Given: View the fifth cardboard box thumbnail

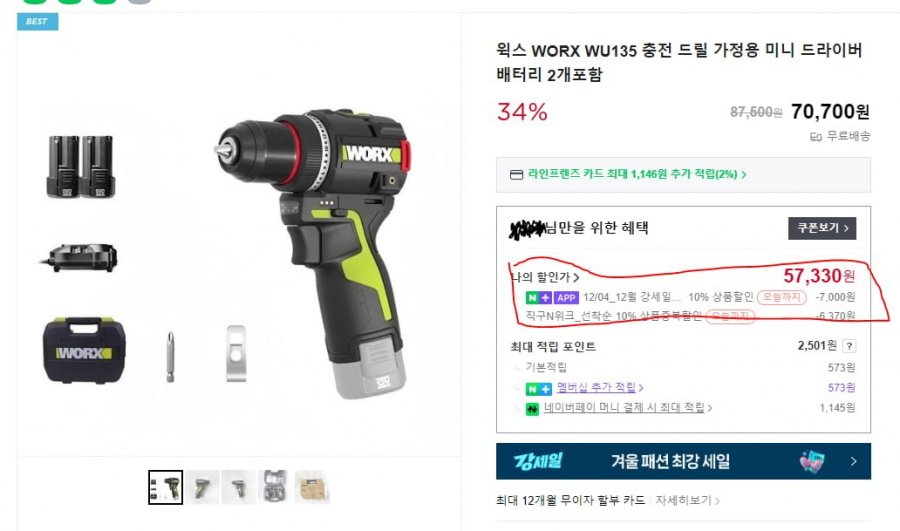Looking at the screenshot, I should point(312,487).
